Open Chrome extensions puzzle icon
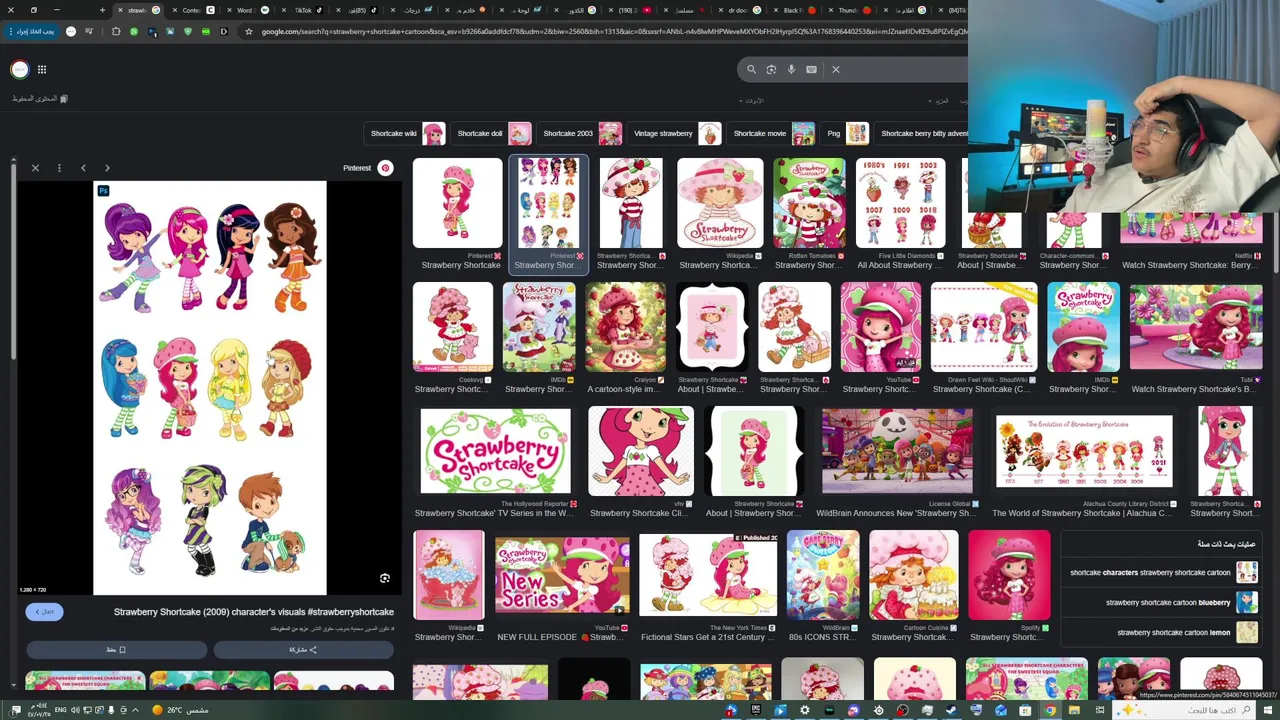The height and width of the screenshot is (720, 1280). tap(116, 31)
